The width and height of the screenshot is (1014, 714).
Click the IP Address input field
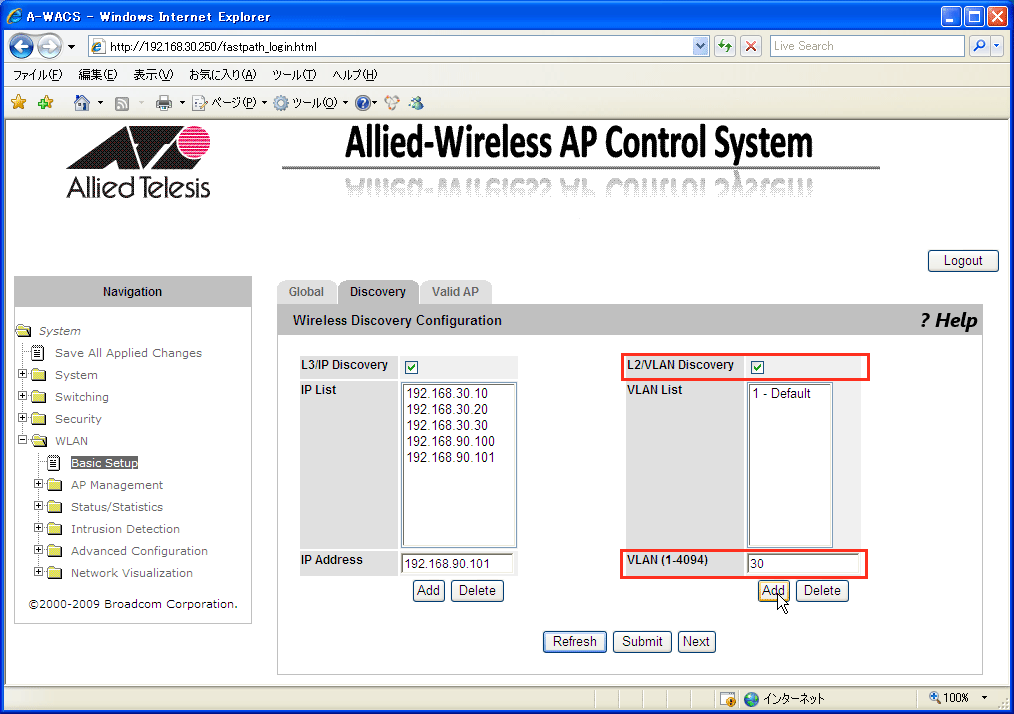(x=457, y=564)
